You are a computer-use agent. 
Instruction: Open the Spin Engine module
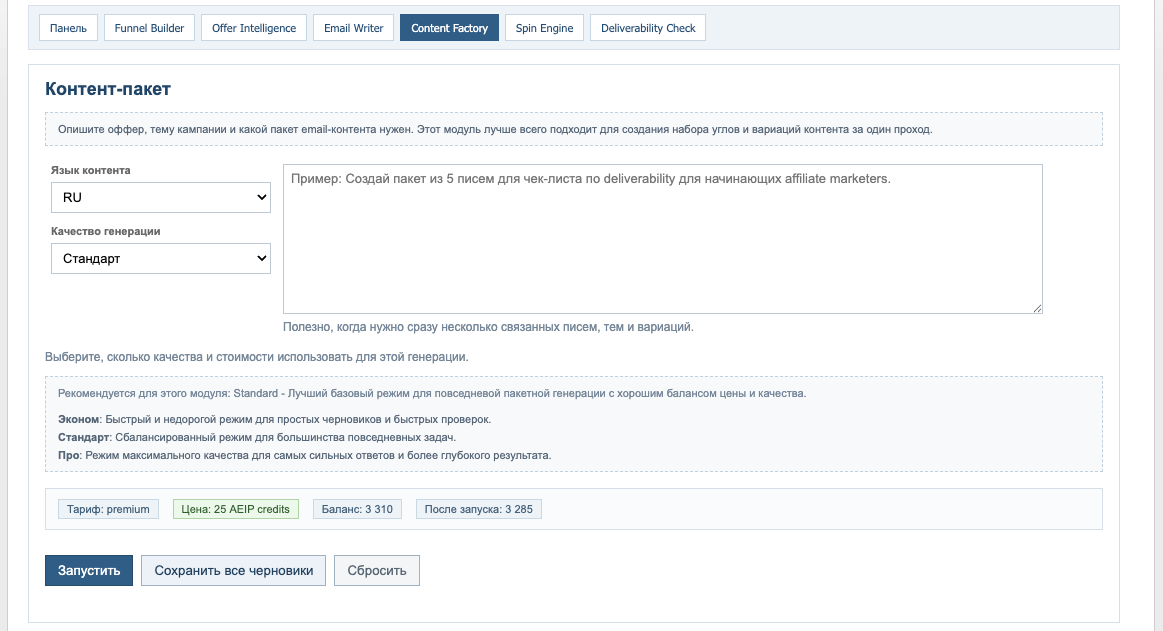(x=544, y=27)
